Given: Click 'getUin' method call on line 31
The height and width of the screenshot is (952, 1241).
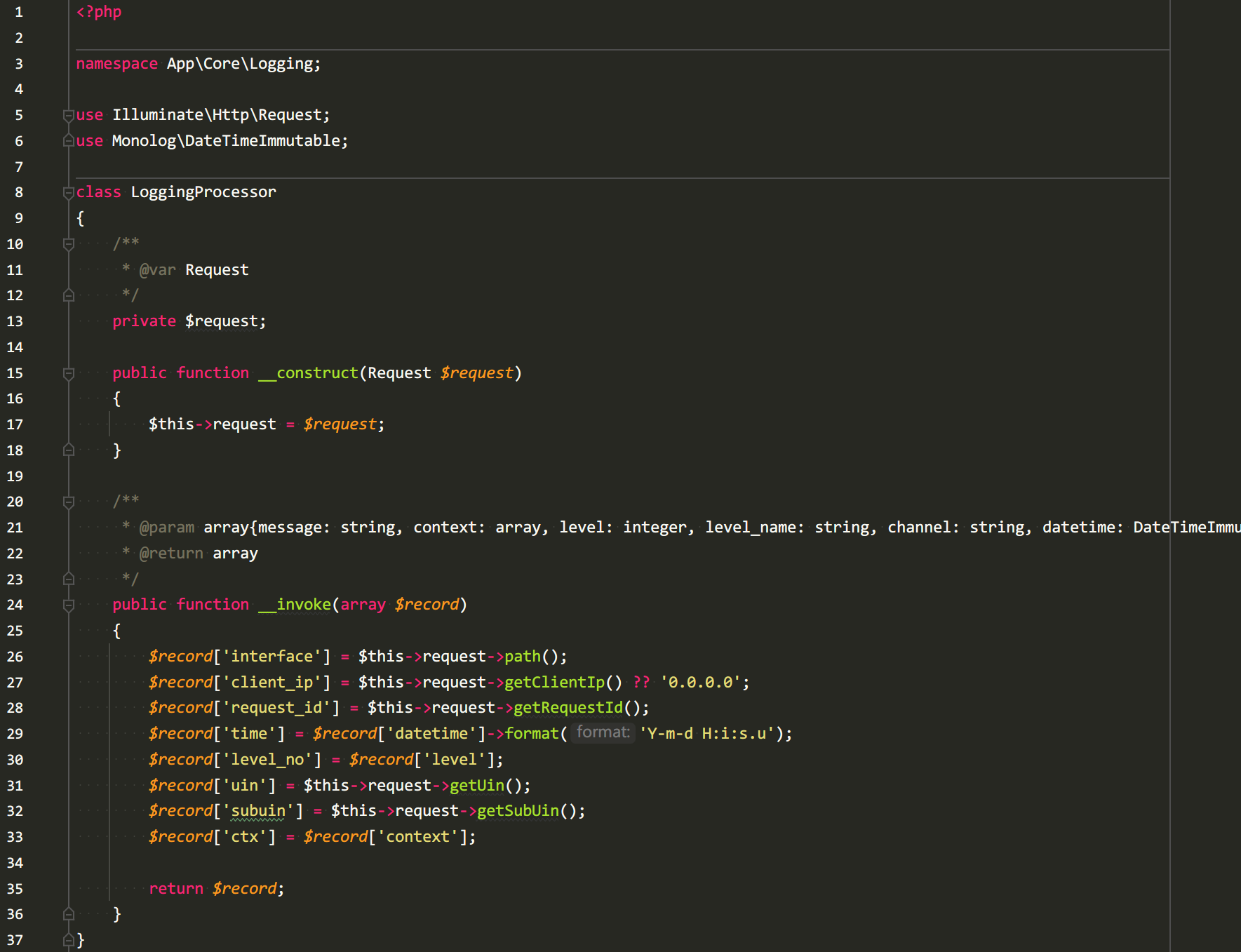Looking at the screenshot, I should click(477, 786).
